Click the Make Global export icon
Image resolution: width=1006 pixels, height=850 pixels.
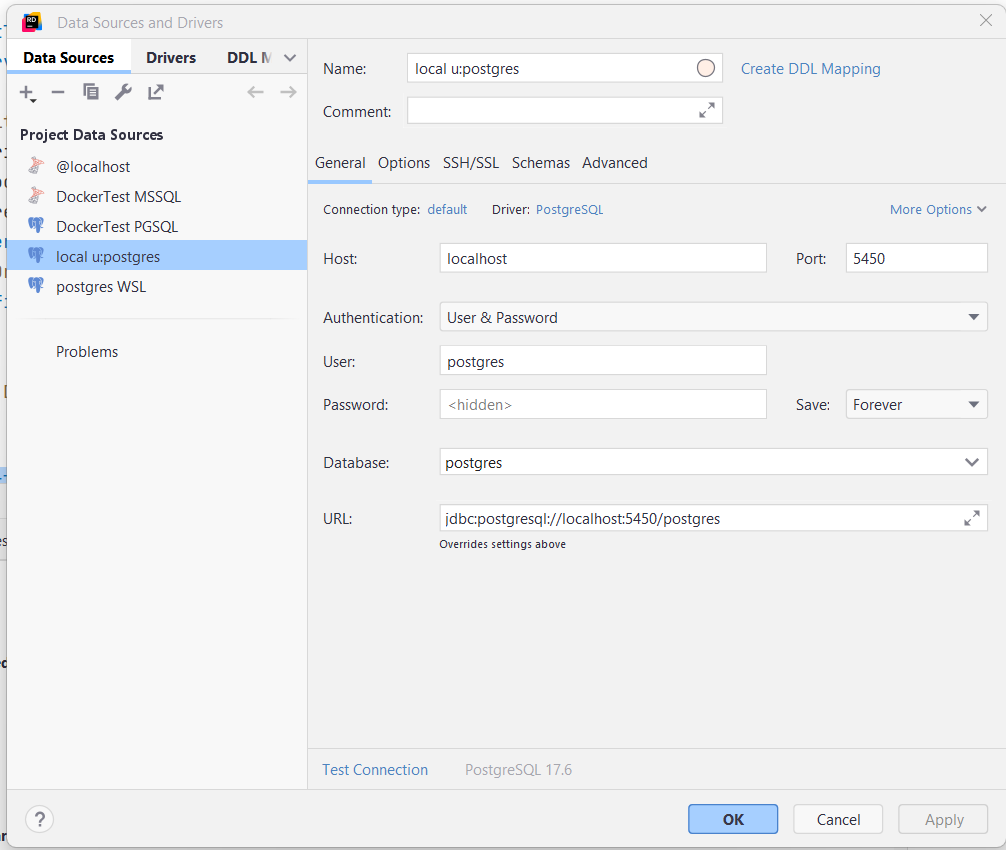(156, 92)
